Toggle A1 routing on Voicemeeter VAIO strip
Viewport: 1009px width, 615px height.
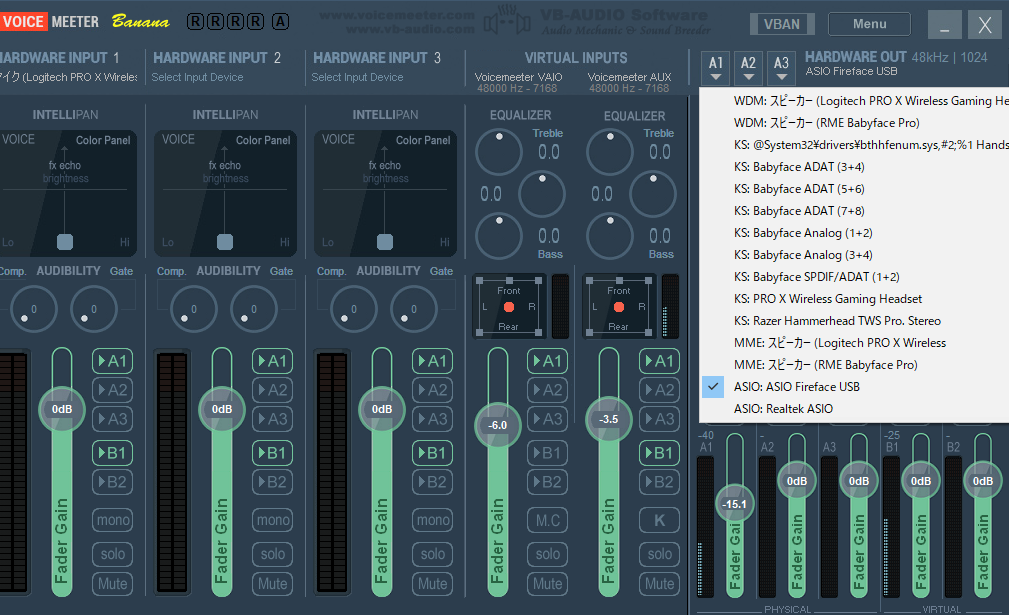click(x=548, y=361)
